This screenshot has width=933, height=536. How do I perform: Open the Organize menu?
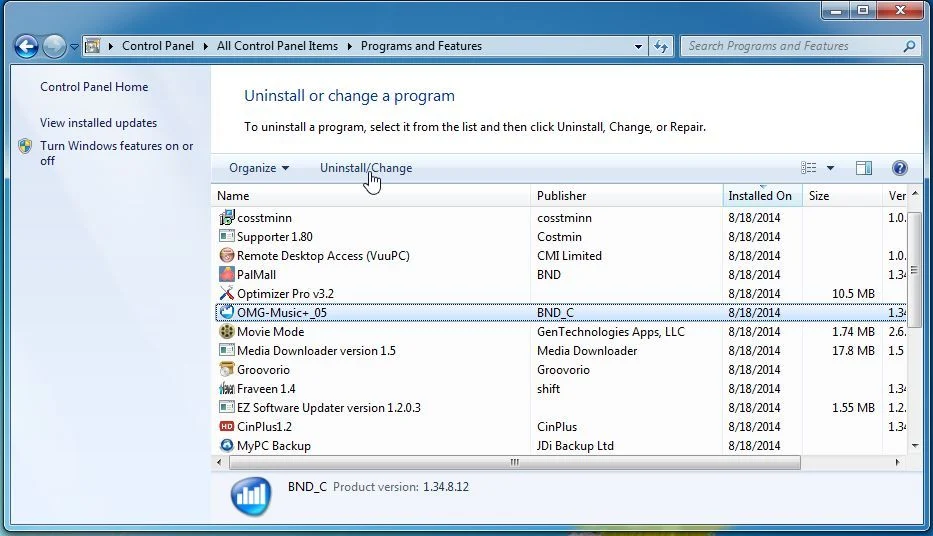coord(259,168)
